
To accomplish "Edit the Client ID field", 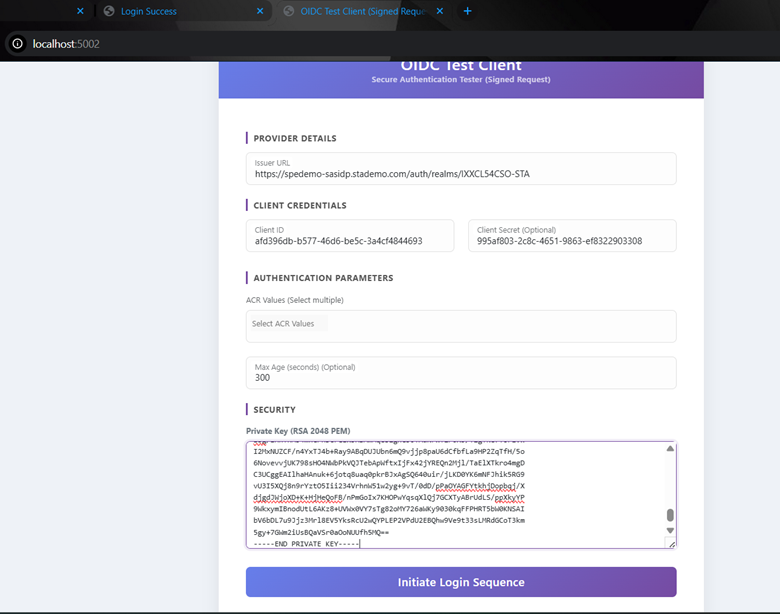I will point(350,236).
